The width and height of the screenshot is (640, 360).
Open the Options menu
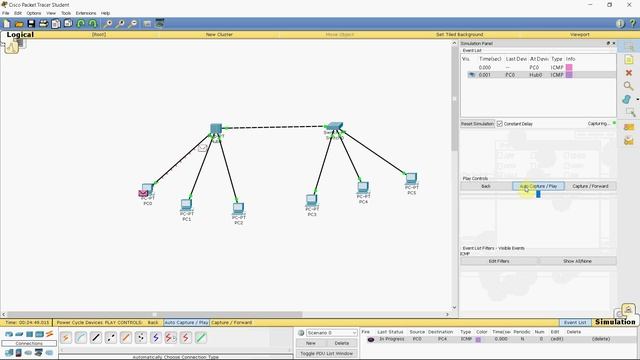34,13
